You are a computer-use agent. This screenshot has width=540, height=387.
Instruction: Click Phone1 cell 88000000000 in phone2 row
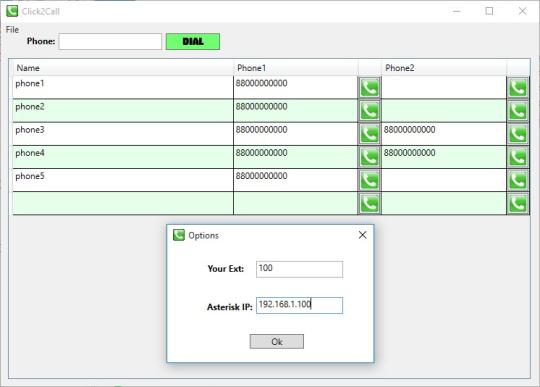[296, 111]
